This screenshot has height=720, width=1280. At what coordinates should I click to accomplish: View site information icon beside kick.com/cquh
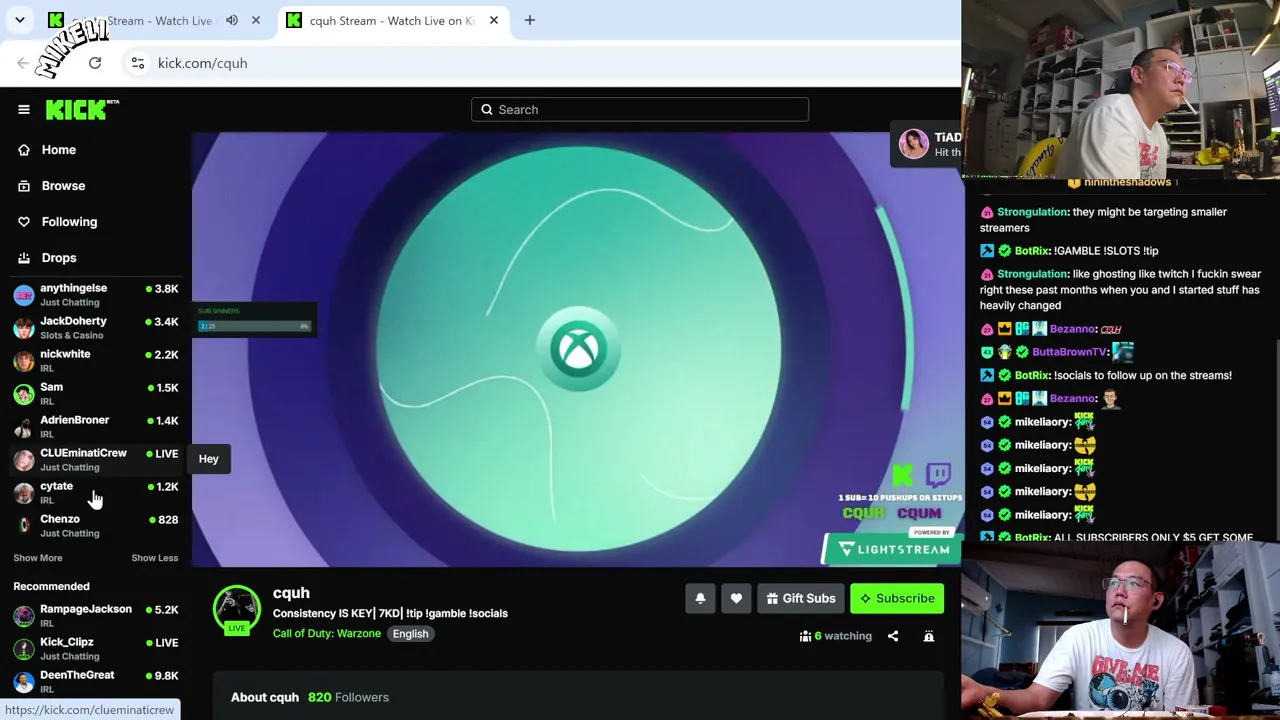coord(138,63)
